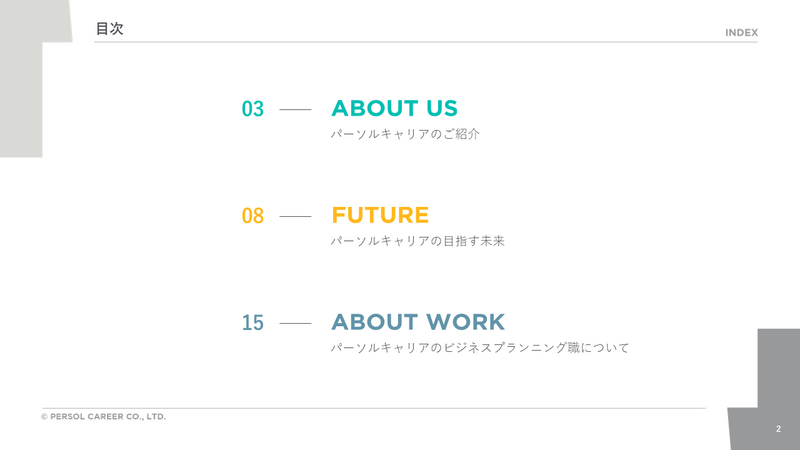Click the dash line beside 15
Viewport: 800px width, 450px height.
[x=295, y=323]
